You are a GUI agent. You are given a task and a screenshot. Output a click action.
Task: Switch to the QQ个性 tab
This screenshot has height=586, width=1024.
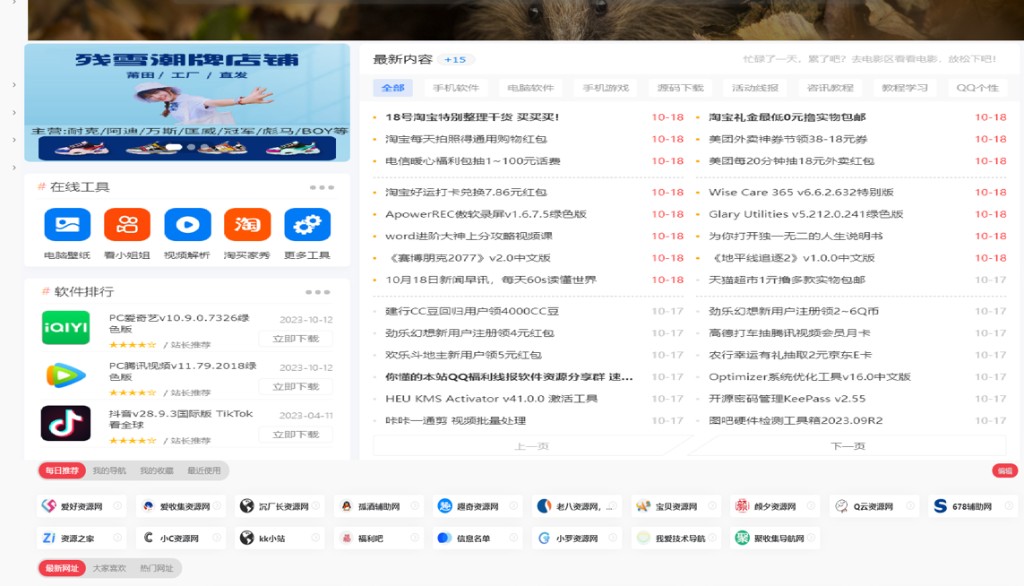pos(978,88)
